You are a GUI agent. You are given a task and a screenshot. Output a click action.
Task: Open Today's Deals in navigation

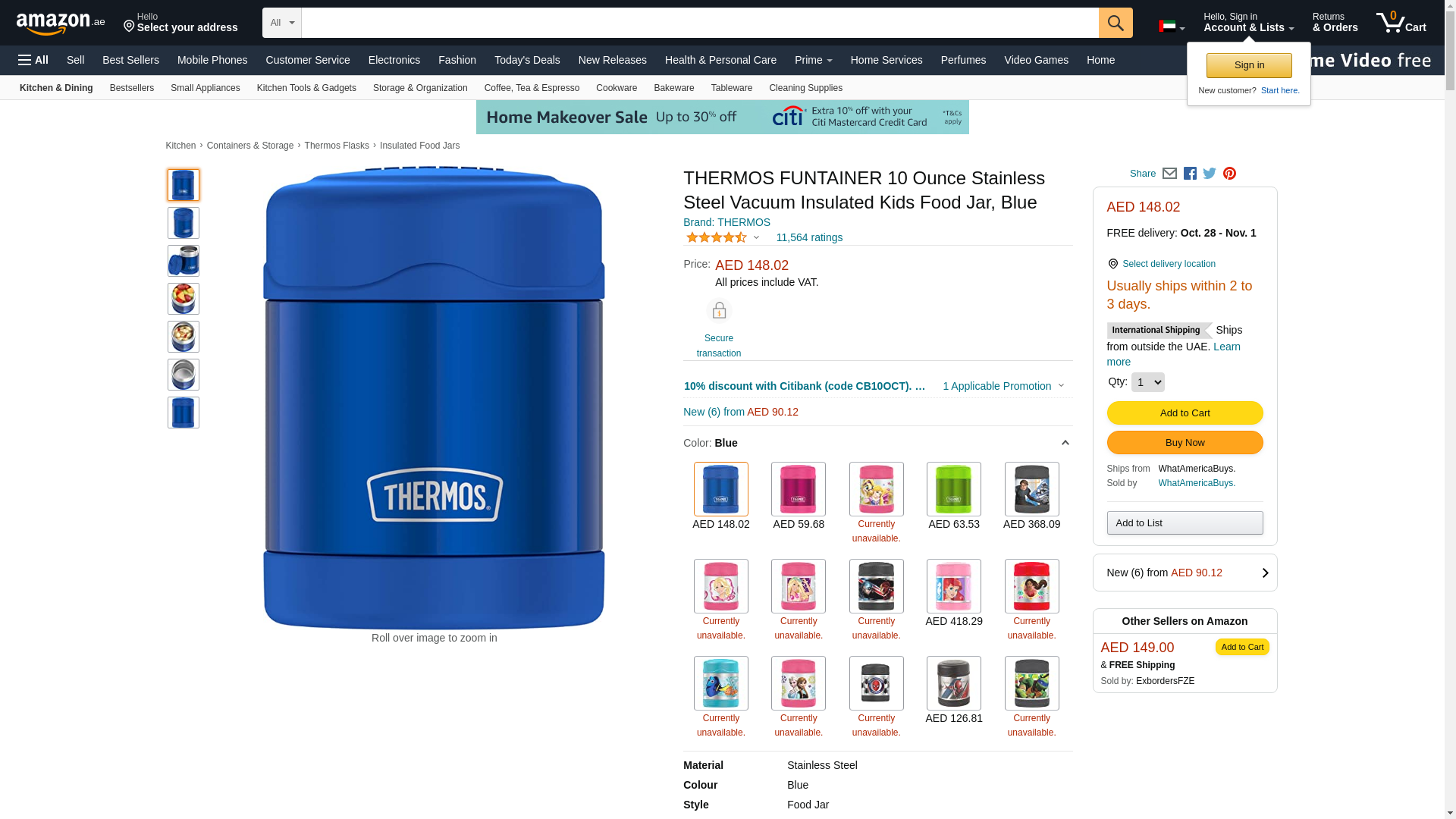527,60
